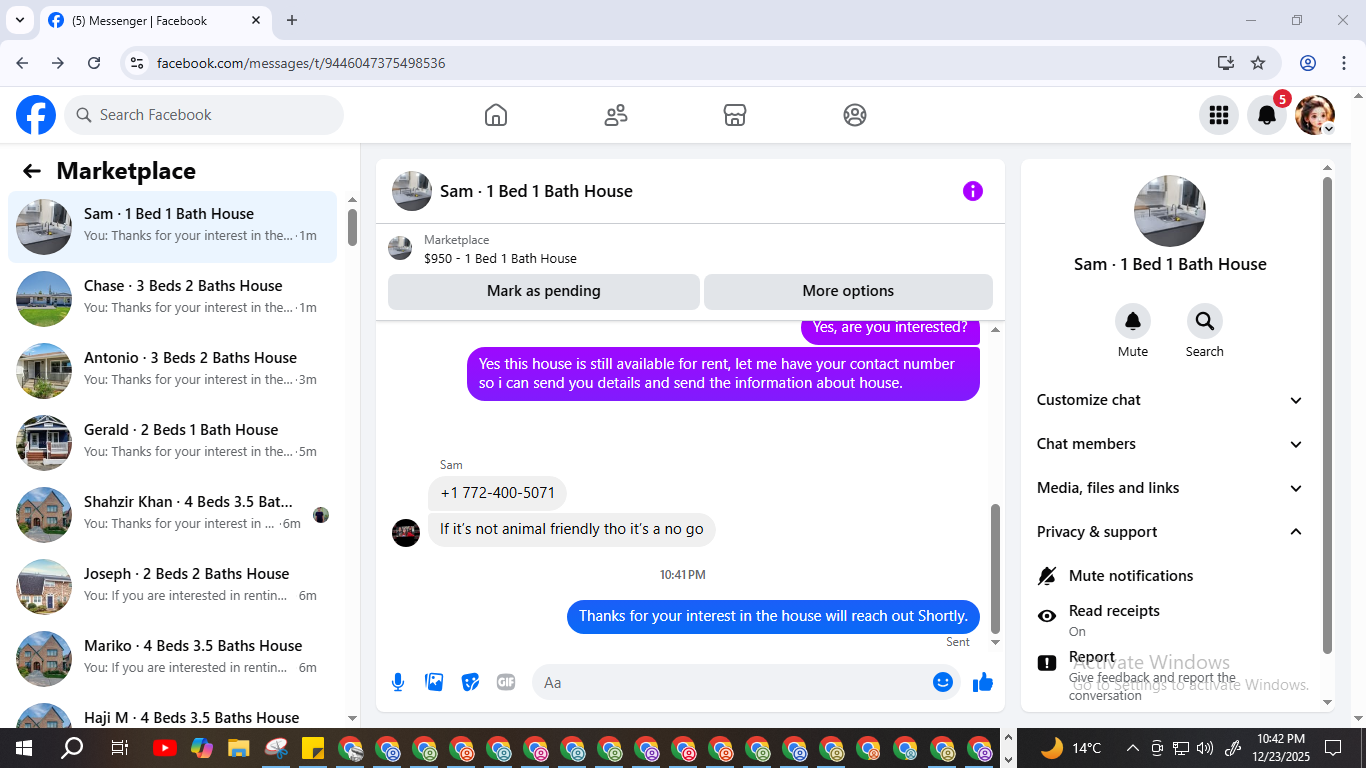Click the Sam 1 Bed chat header name
Image resolution: width=1366 pixels, height=768 pixels.
pos(536,191)
